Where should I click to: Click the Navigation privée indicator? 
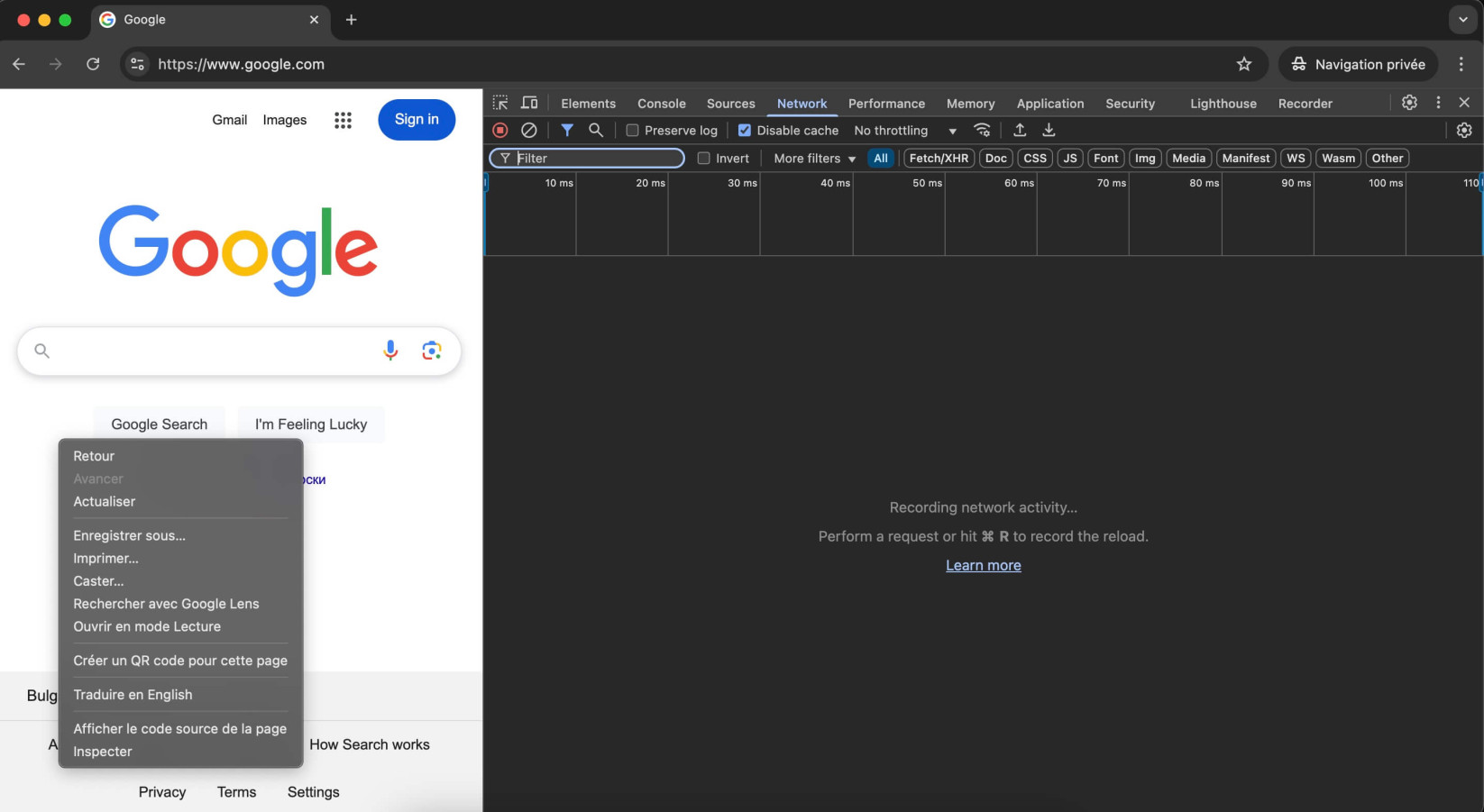tap(1358, 64)
